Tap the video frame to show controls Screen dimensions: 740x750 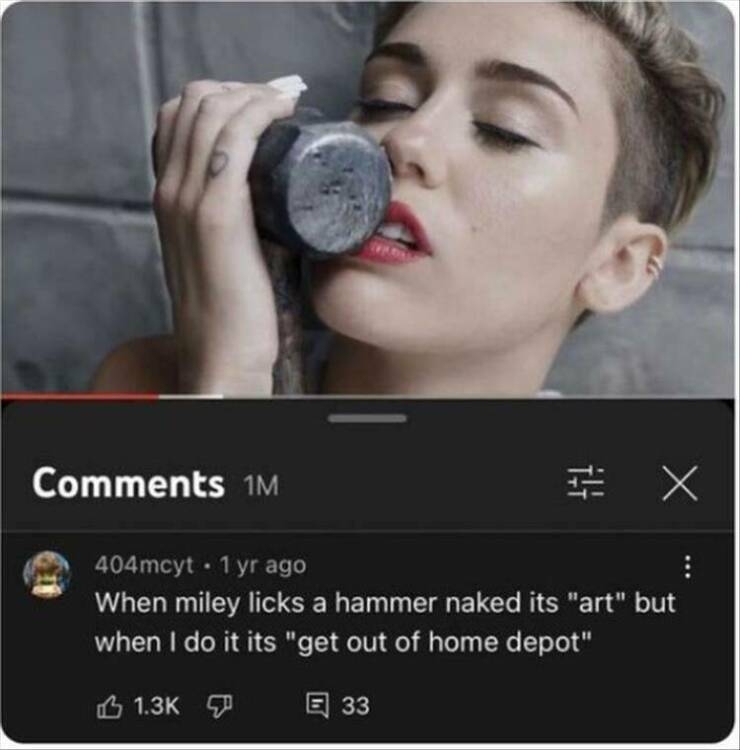pyautogui.click(x=367, y=197)
